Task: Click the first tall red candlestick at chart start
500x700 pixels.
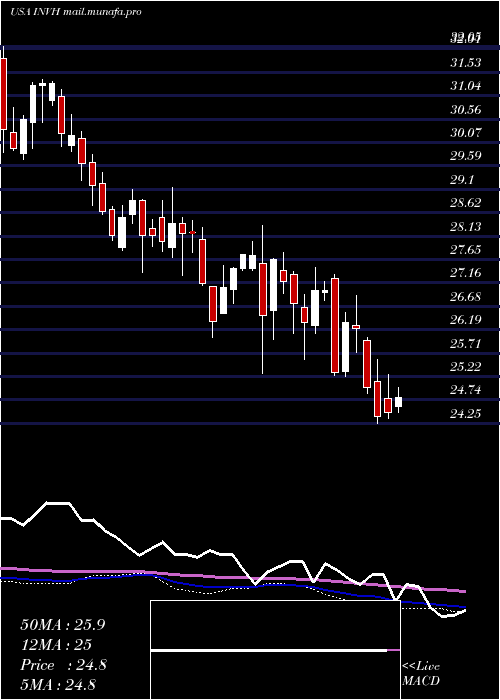Action: click(x=4, y=94)
